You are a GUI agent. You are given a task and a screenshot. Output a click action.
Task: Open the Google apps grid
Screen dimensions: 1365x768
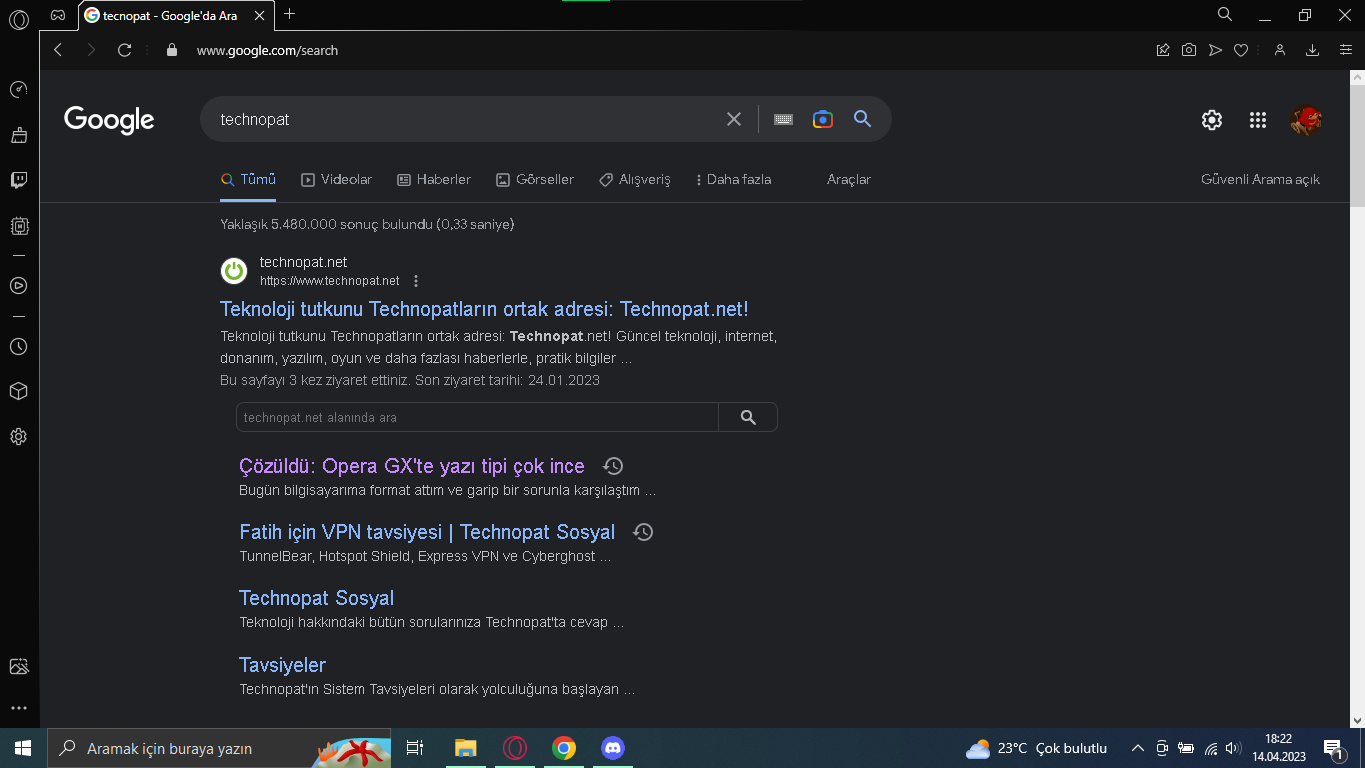tap(1258, 120)
